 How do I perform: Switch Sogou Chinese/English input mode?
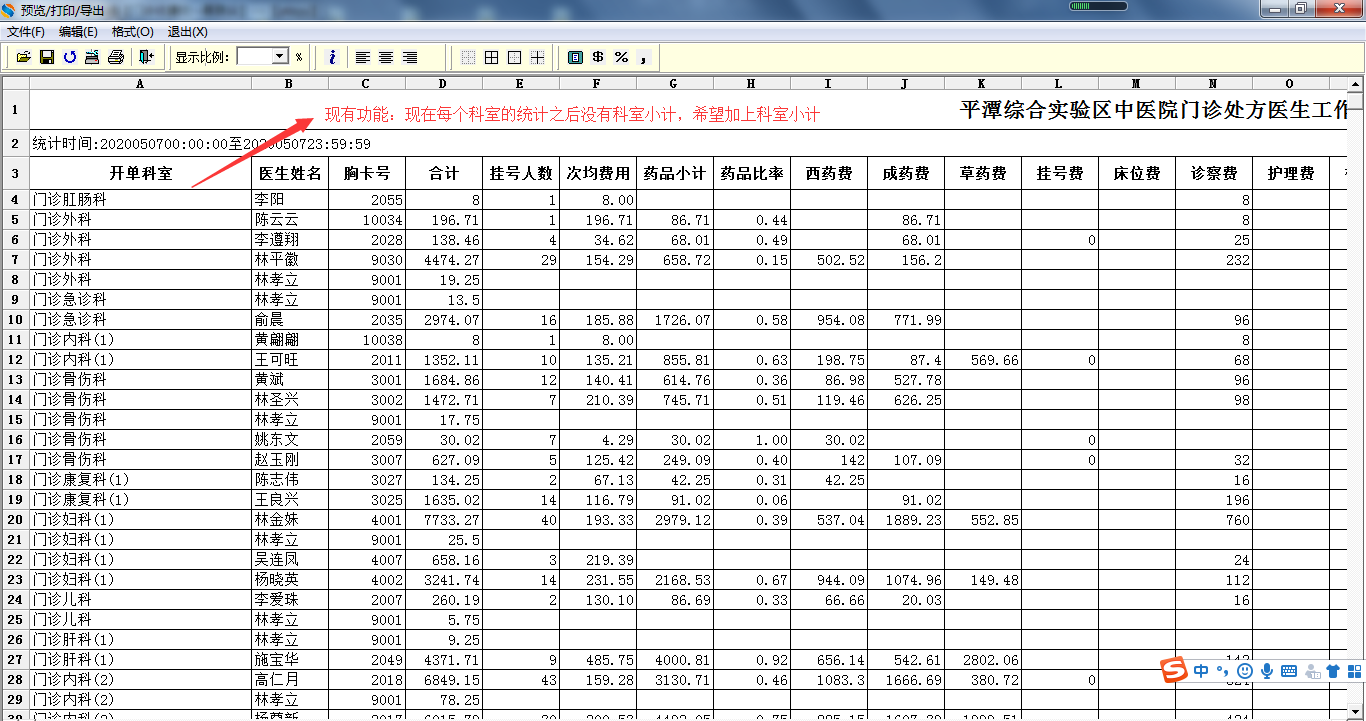1201,671
